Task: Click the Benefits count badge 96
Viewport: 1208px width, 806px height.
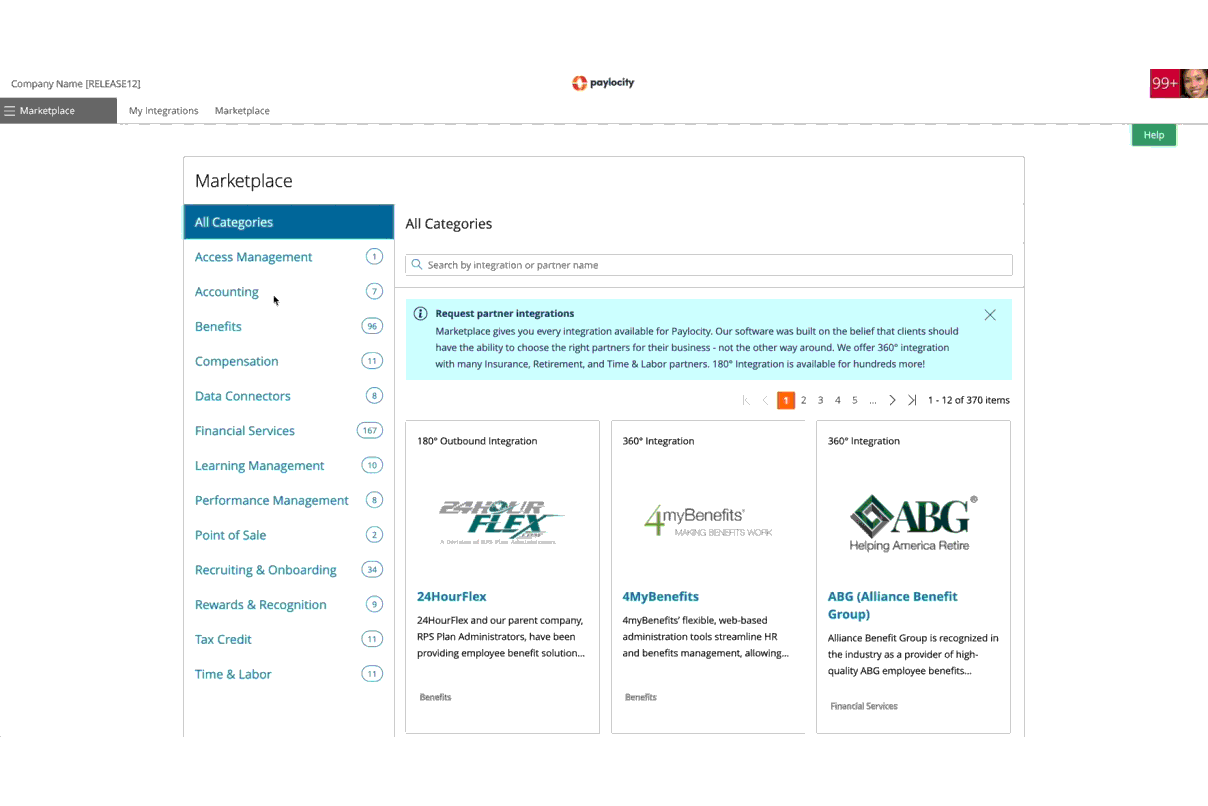Action: (372, 326)
